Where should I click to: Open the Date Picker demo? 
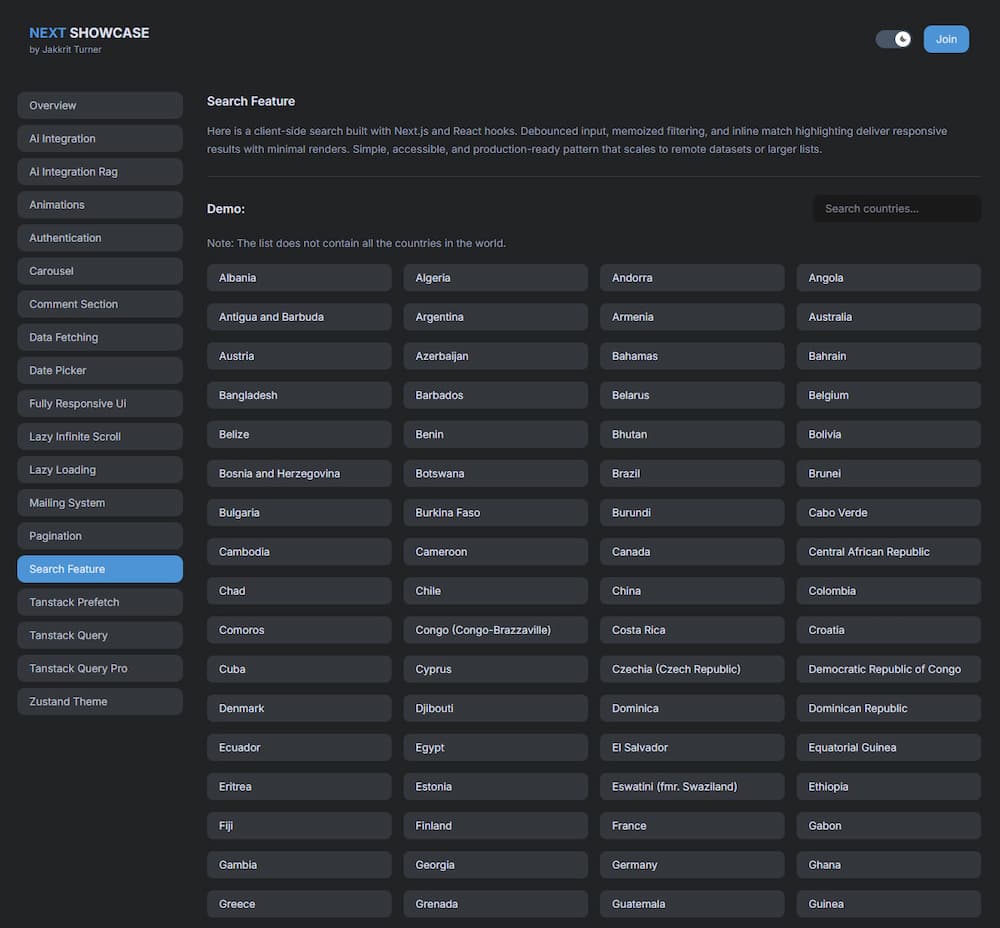coord(100,370)
